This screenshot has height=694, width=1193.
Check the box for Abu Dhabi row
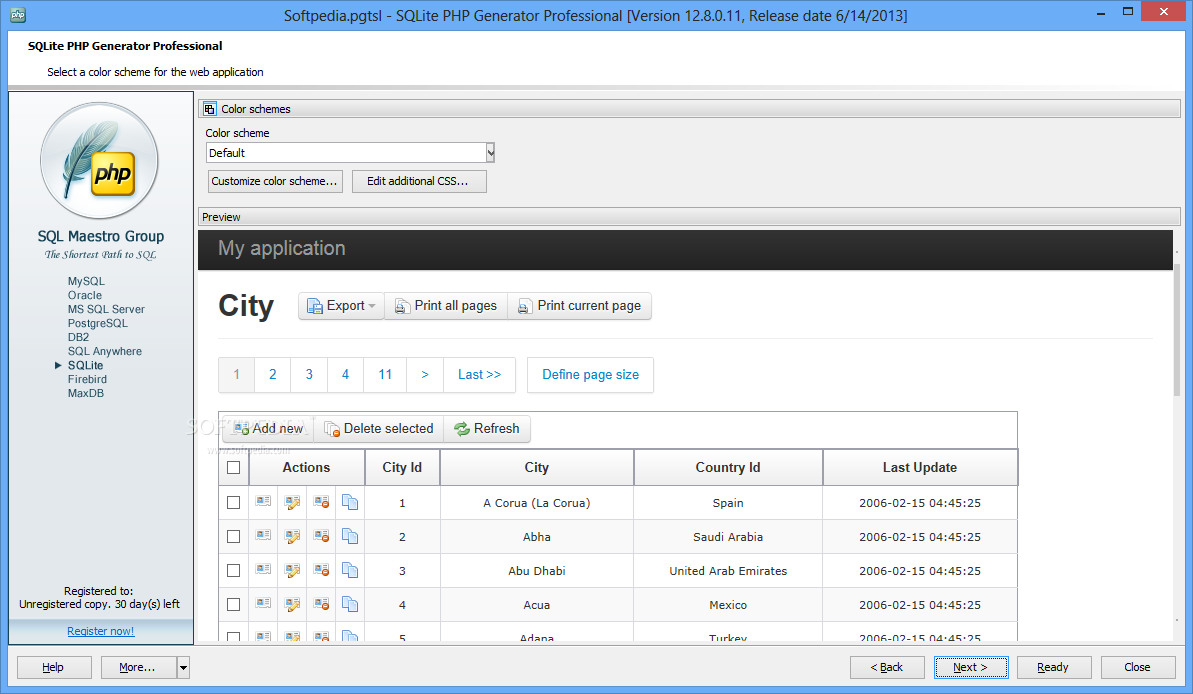[x=234, y=571]
